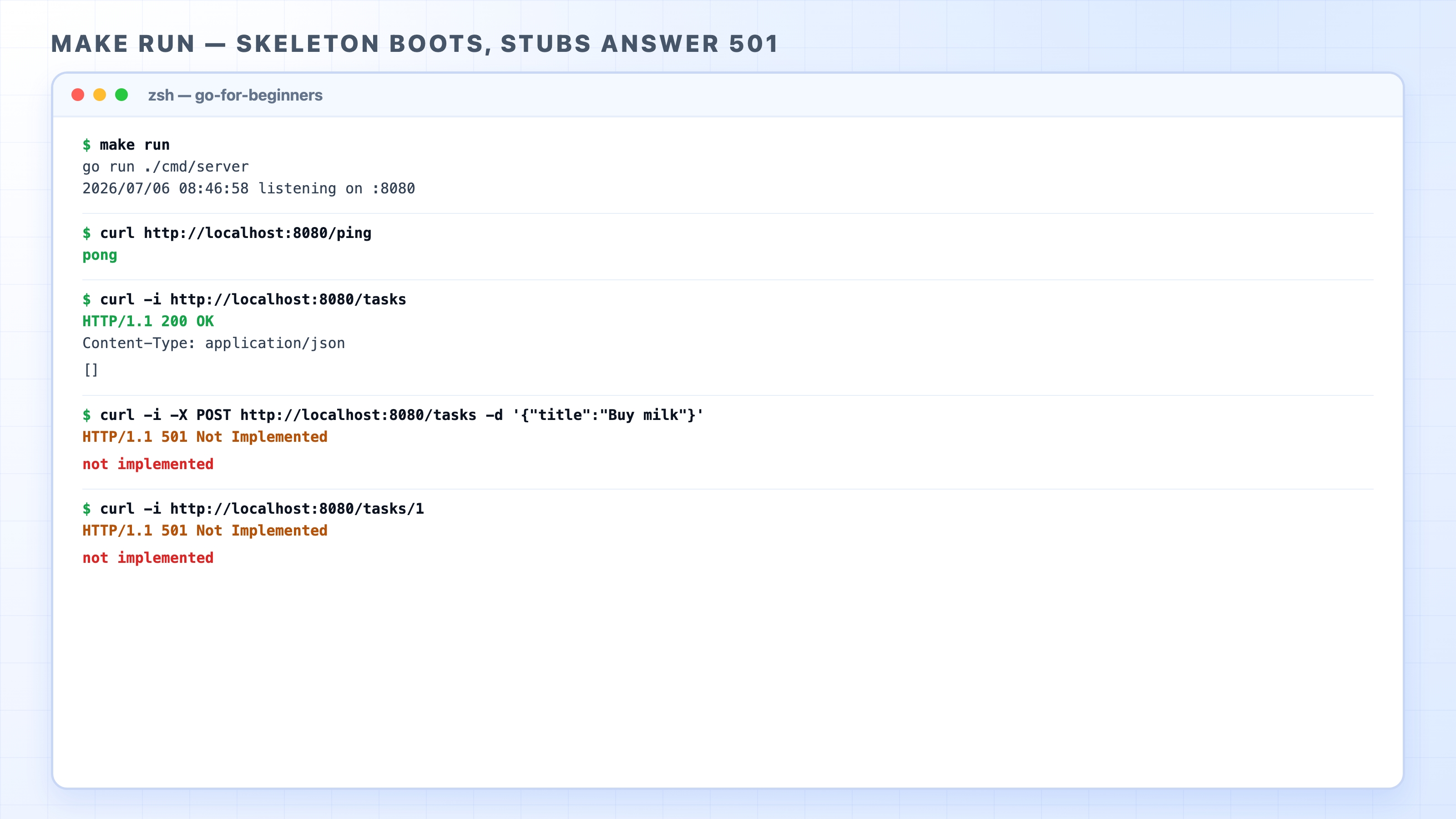1456x819 pixels.
Task: Click the red close window dot
Action: coord(78,95)
